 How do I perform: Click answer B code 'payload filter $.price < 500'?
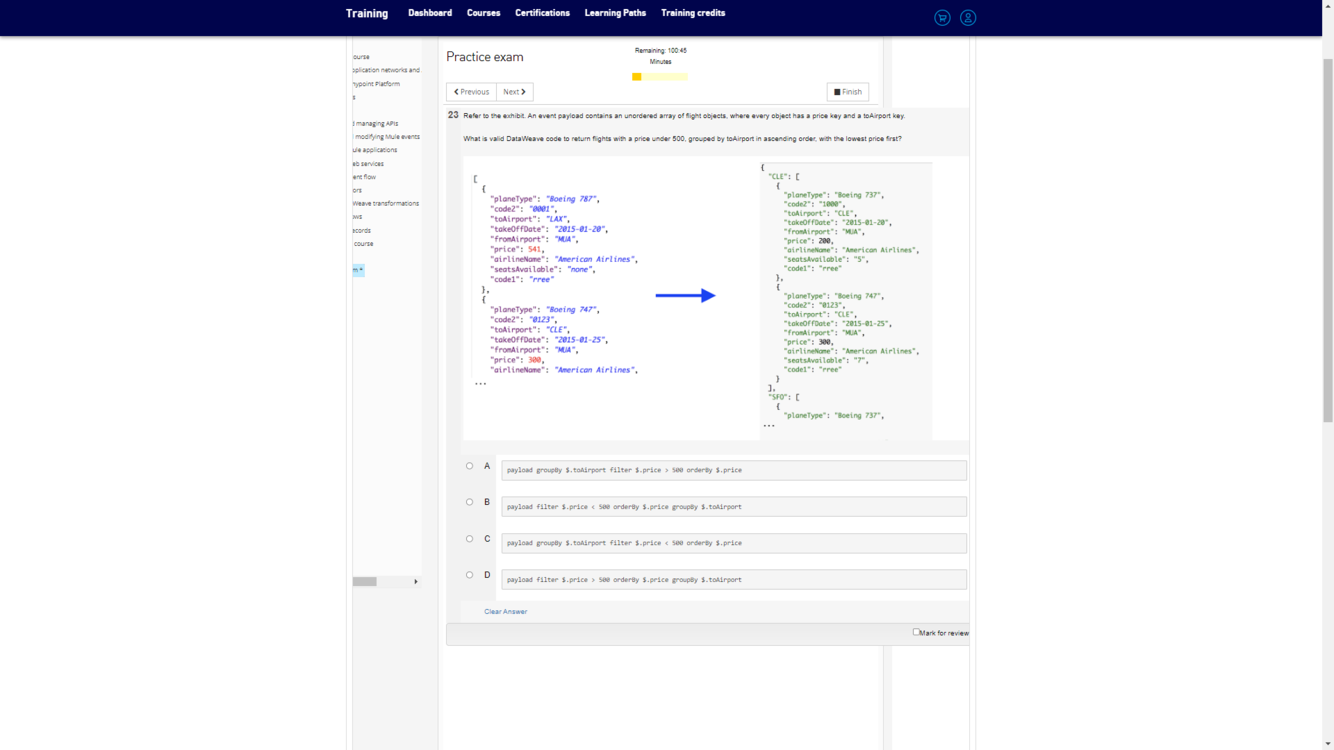click(734, 507)
